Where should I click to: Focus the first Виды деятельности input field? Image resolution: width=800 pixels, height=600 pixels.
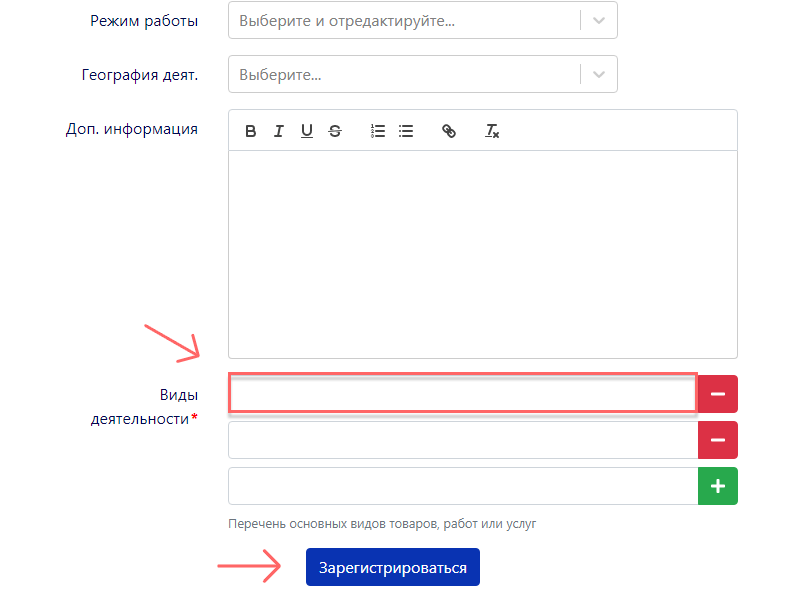462,394
